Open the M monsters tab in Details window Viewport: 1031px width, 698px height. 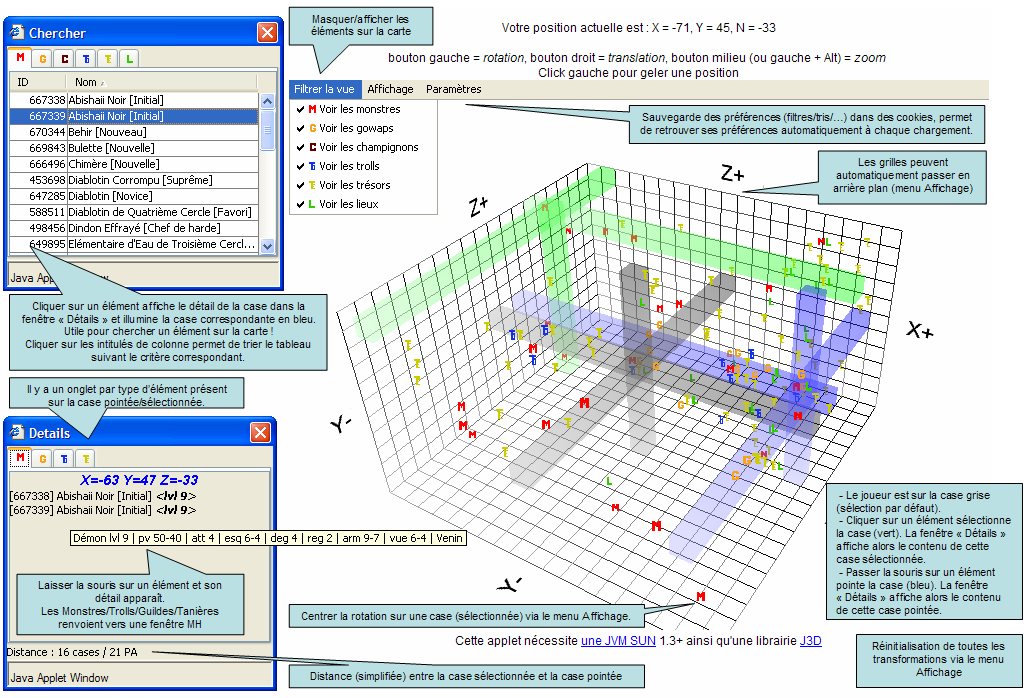pos(20,457)
